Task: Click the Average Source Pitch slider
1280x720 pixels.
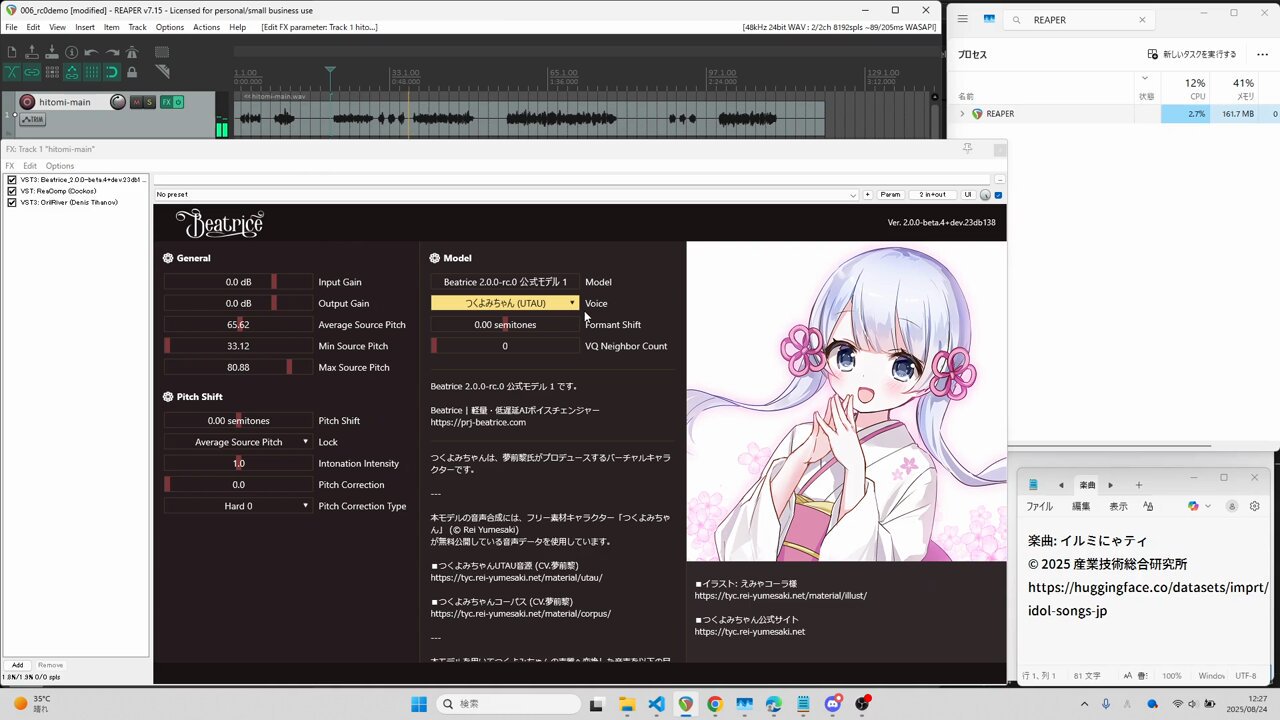Action: (238, 325)
